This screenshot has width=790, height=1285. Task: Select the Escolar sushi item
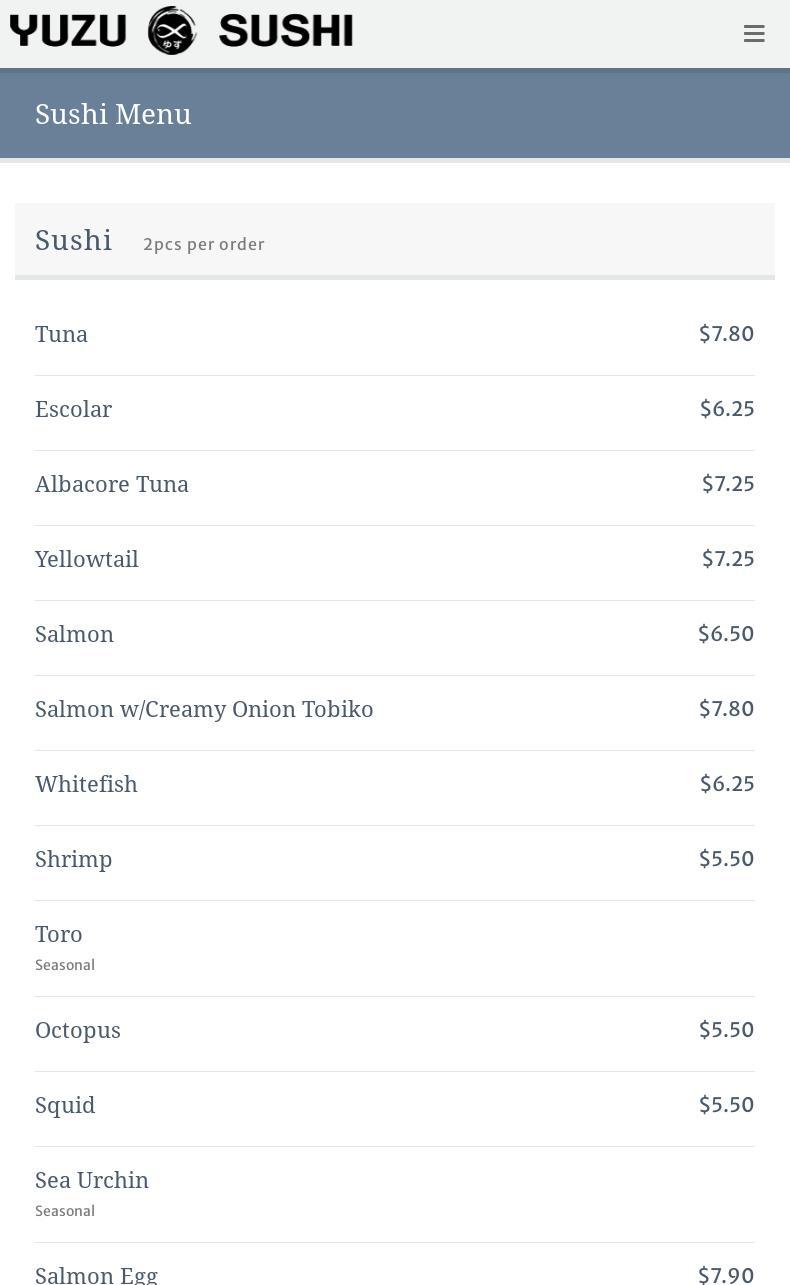(74, 409)
